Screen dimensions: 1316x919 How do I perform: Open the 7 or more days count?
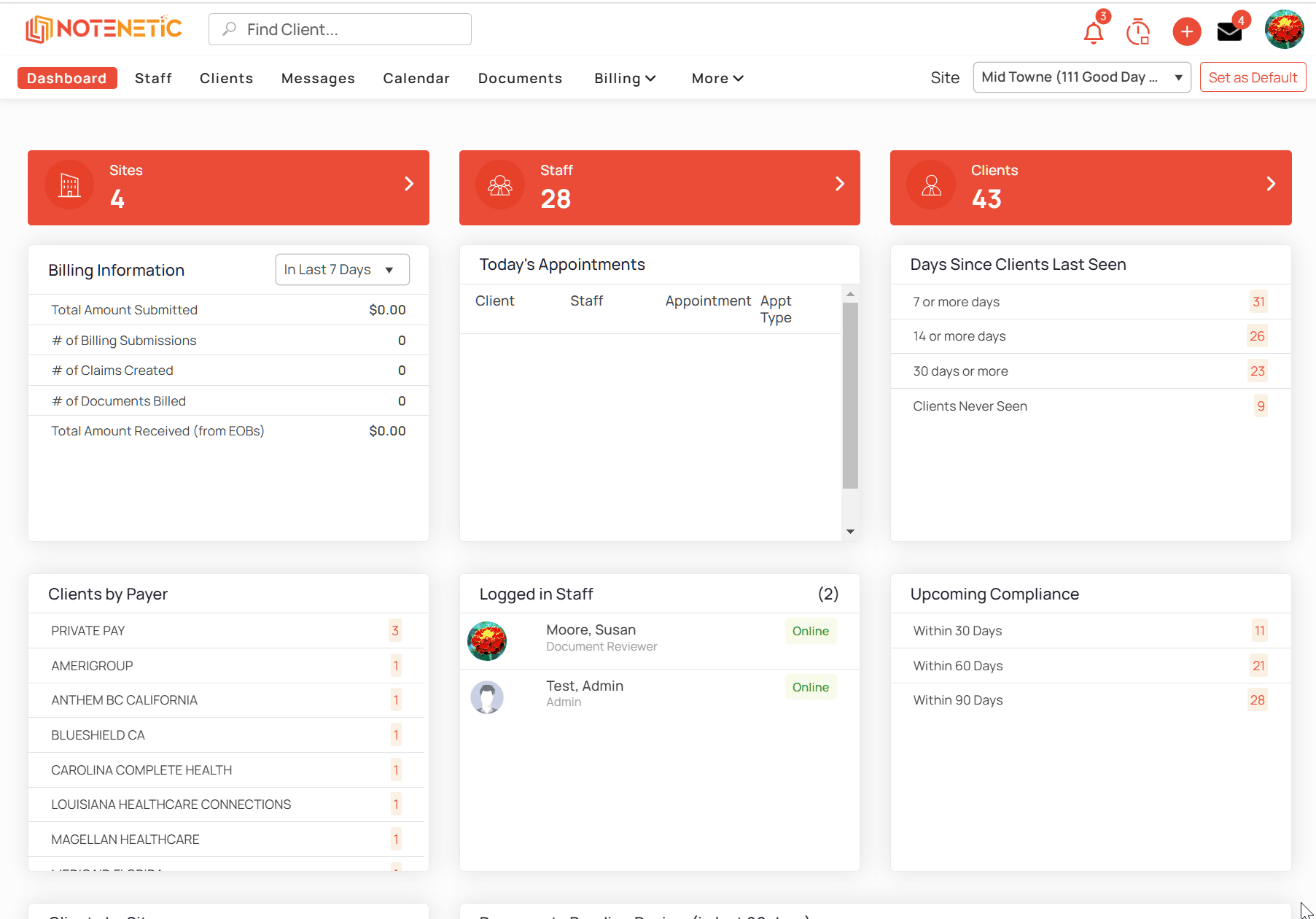pos(1258,302)
